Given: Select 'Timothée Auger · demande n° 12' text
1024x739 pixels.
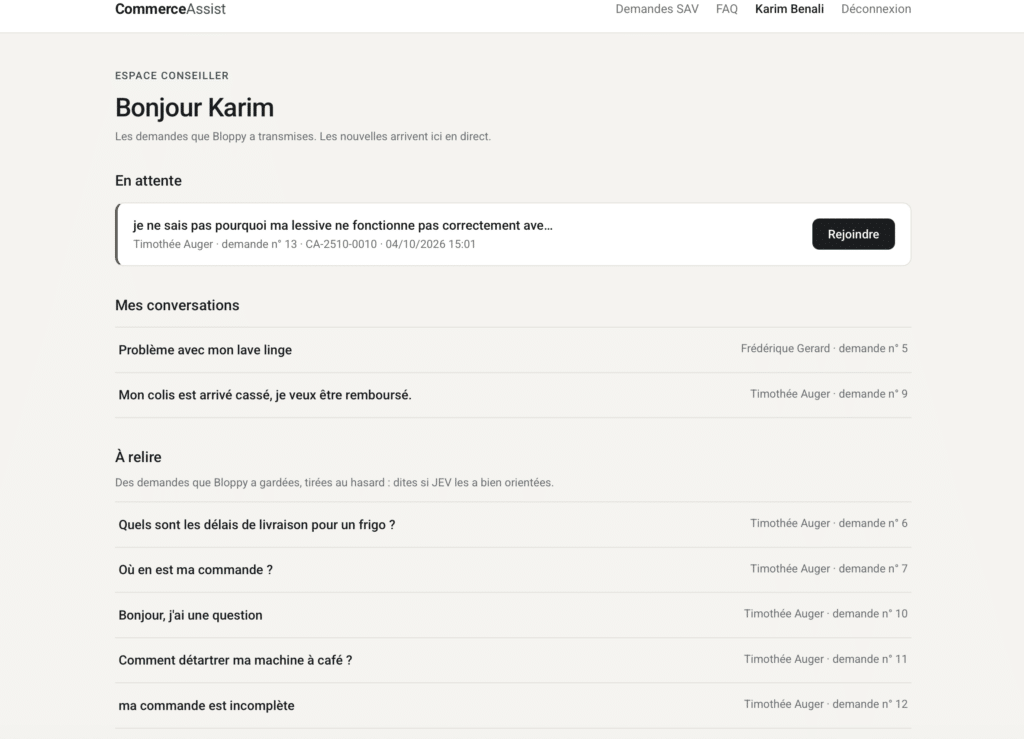Looking at the screenshot, I should [x=825, y=704].
